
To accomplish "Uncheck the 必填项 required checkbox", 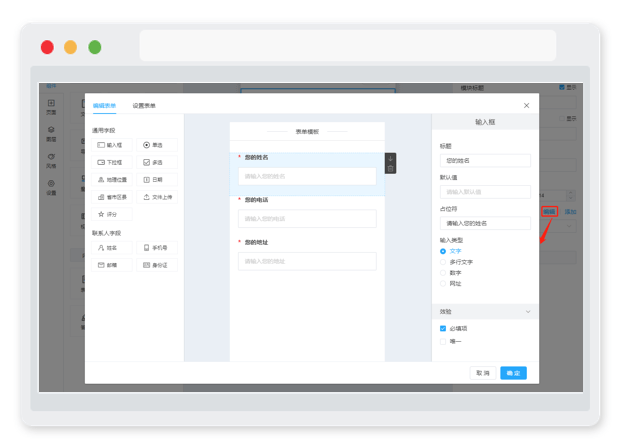I will [443, 328].
